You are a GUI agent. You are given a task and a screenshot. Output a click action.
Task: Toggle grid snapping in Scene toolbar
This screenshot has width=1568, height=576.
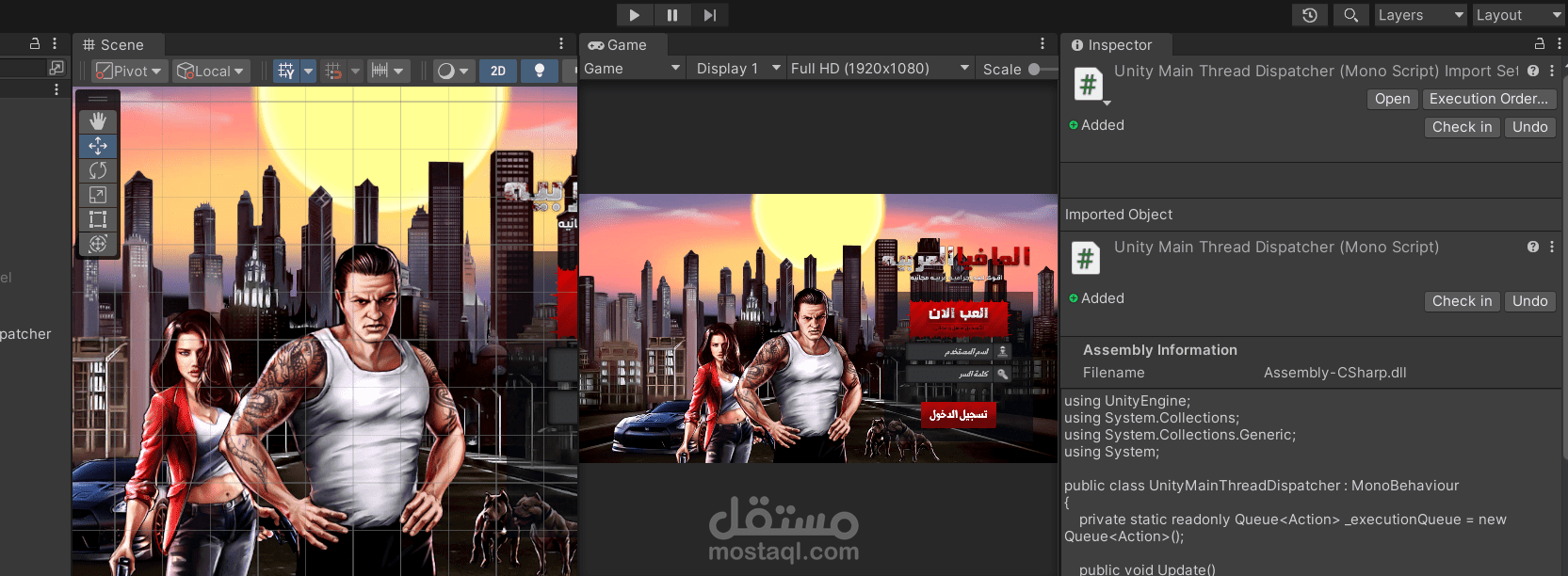pyautogui.click(x=332, y=71)
